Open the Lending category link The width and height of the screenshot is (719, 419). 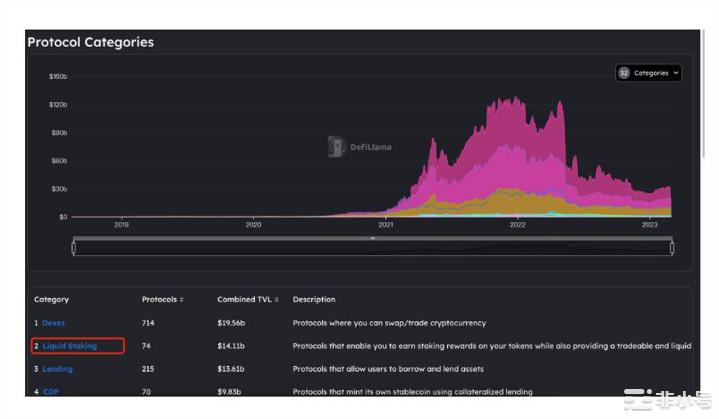coord(57,369)
